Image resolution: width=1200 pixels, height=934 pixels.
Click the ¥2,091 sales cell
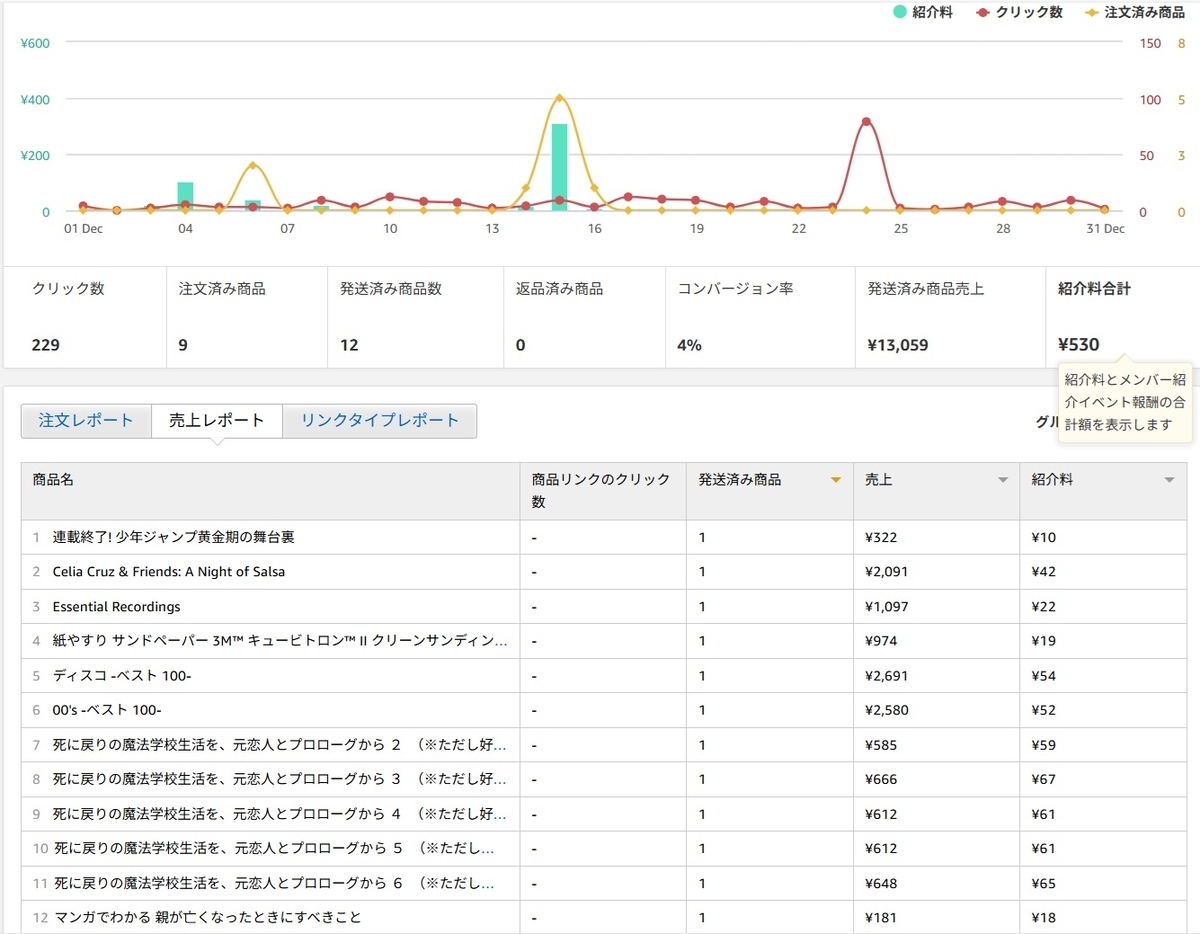(x=936, y=572)
